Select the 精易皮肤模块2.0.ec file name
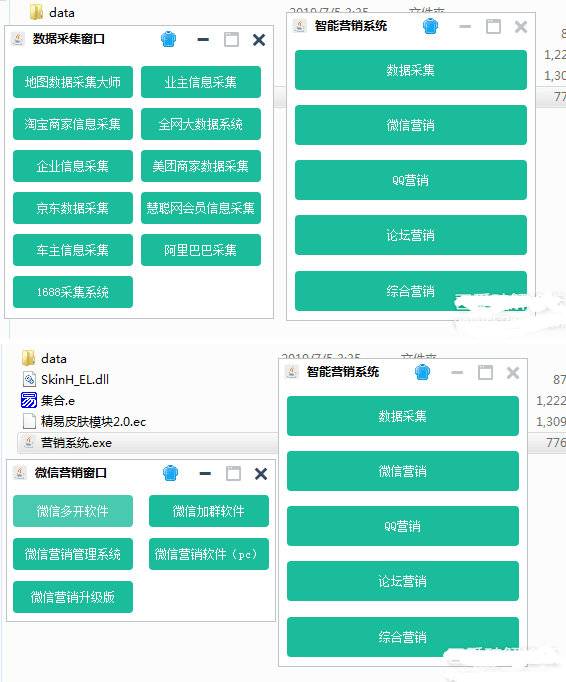 coord(94,421)
